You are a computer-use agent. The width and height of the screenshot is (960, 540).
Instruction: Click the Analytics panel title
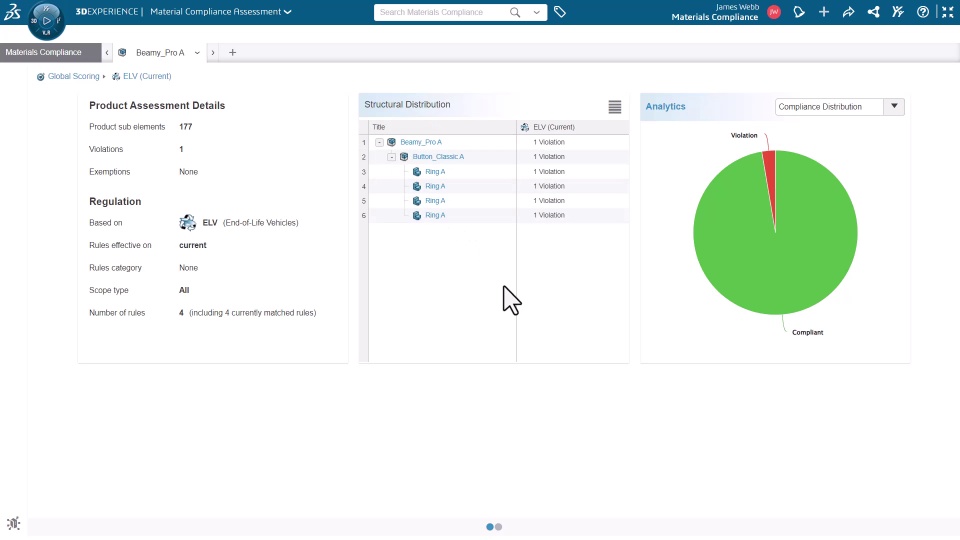[666, 107]
